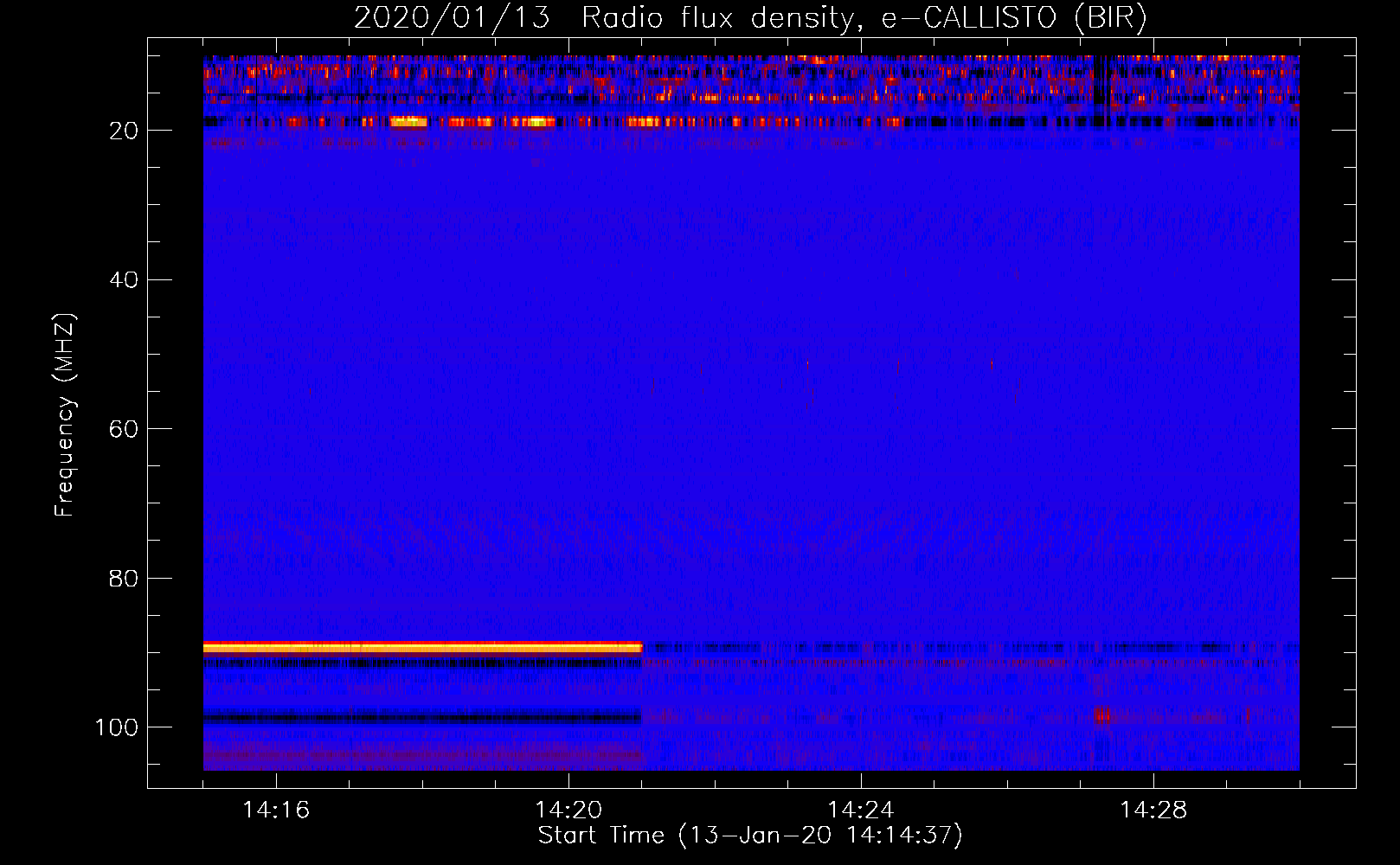Click the date '2020/01/13' in the title
Viewport: 1400px width, 865px height.
tap(453, 17)
